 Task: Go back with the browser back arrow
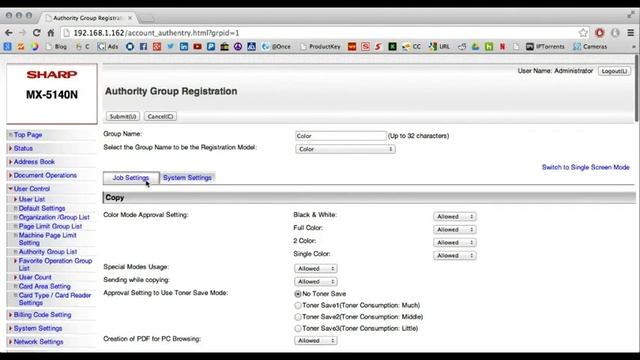9,33
